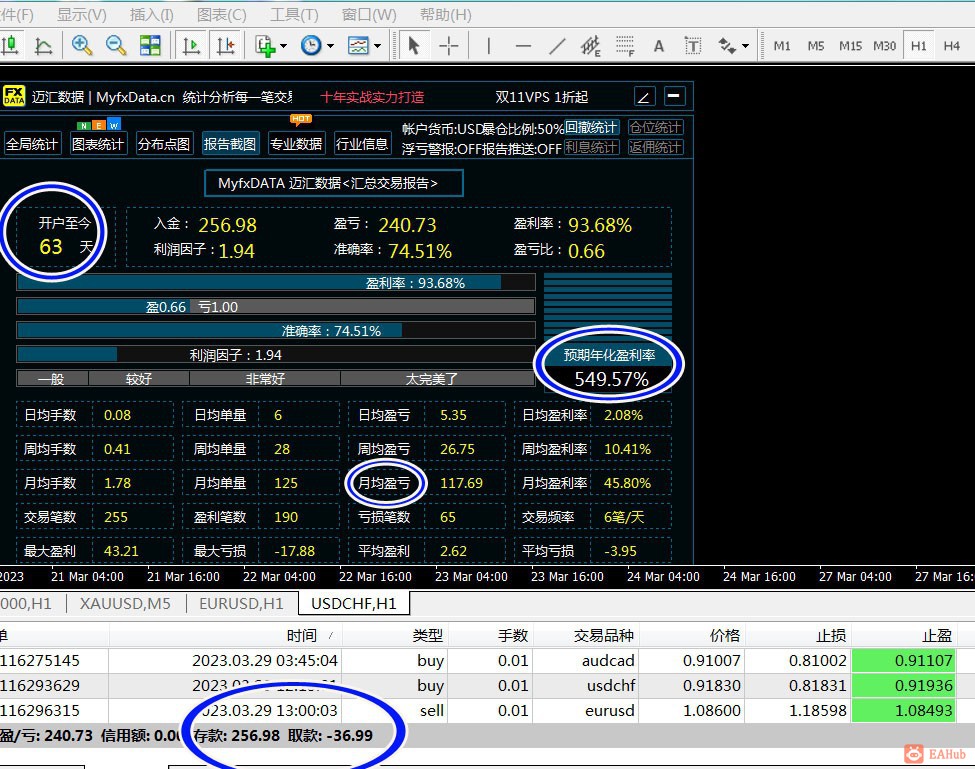The image size is (975, 769).
Task: Switch chart to M15 timeframe
Action: 850,45
